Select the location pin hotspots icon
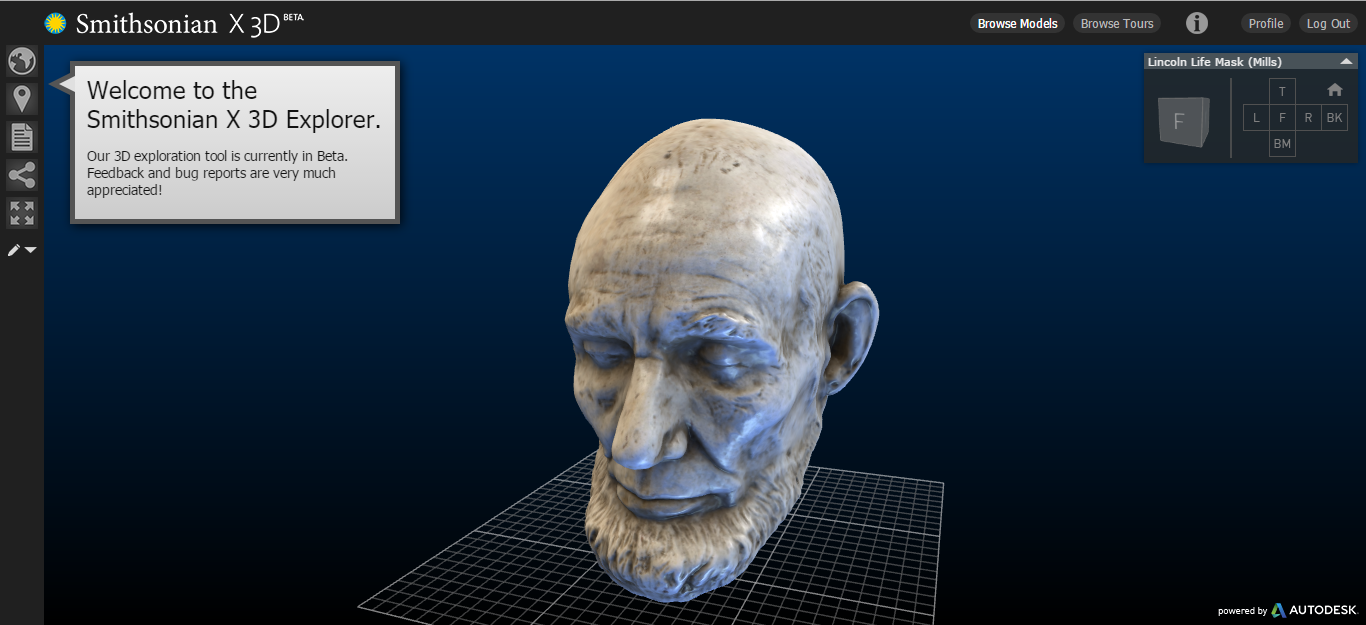Image resolution: width=1366 pixels, height=625 pixels. [22, 98]
